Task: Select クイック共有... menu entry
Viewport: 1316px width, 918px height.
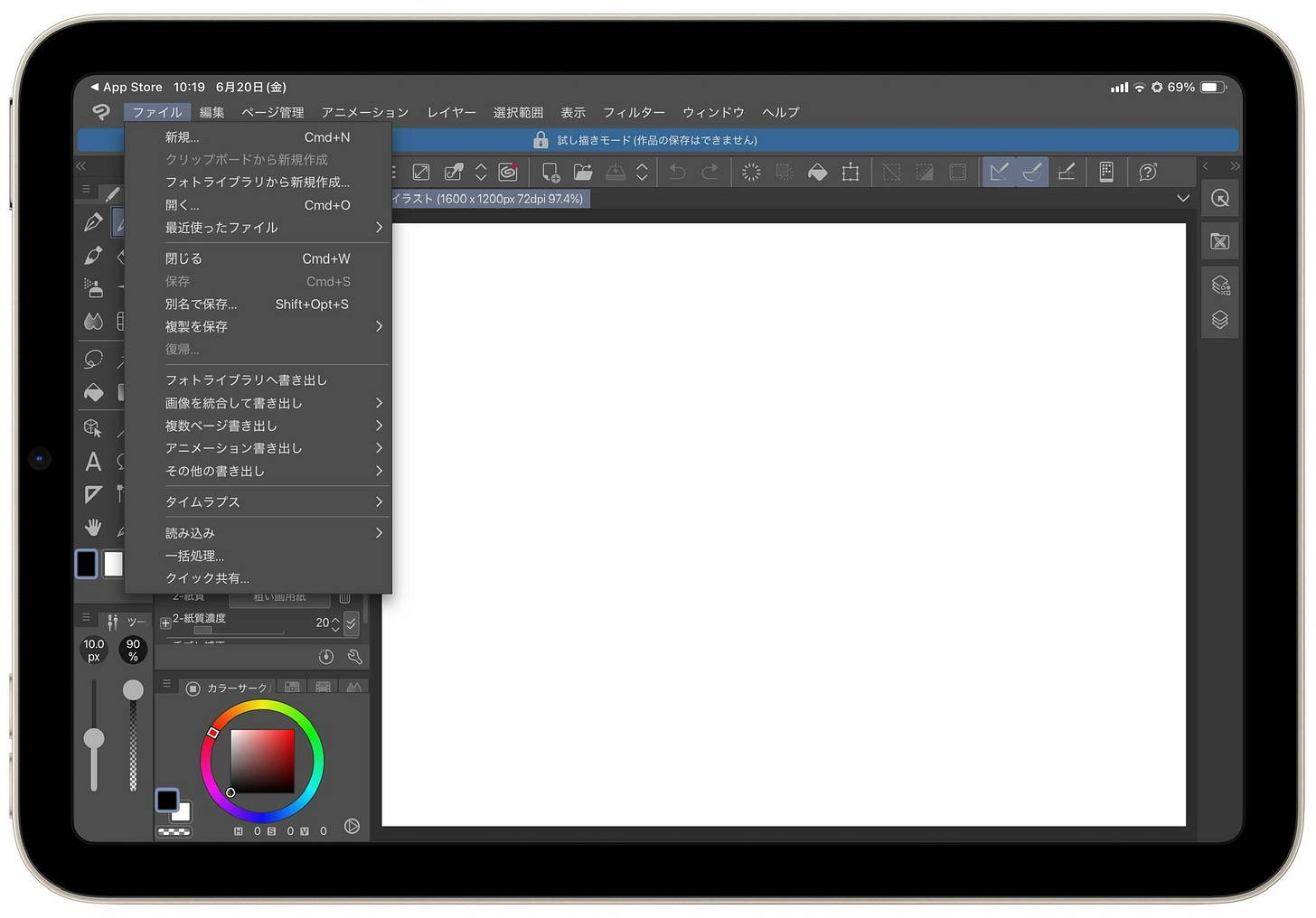Action: [x=258, y=578]
